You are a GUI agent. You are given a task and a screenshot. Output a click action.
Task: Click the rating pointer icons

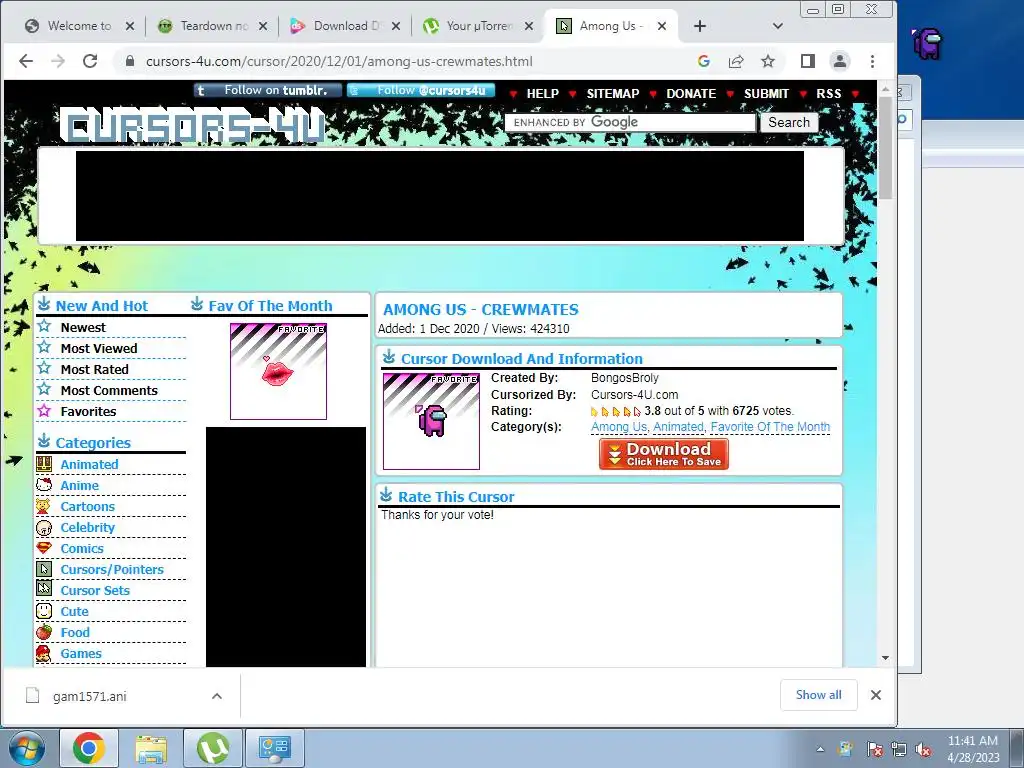coord(615,411)
